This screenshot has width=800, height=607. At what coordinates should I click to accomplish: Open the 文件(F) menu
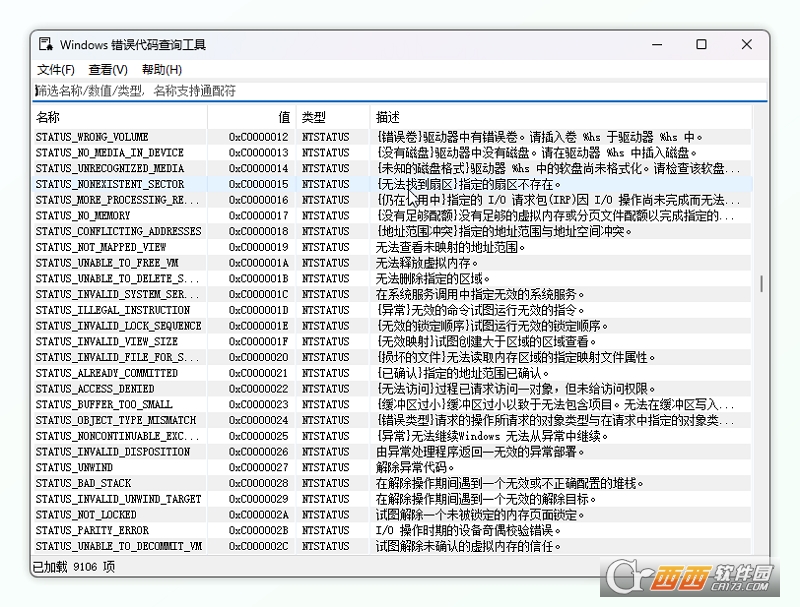56,69
